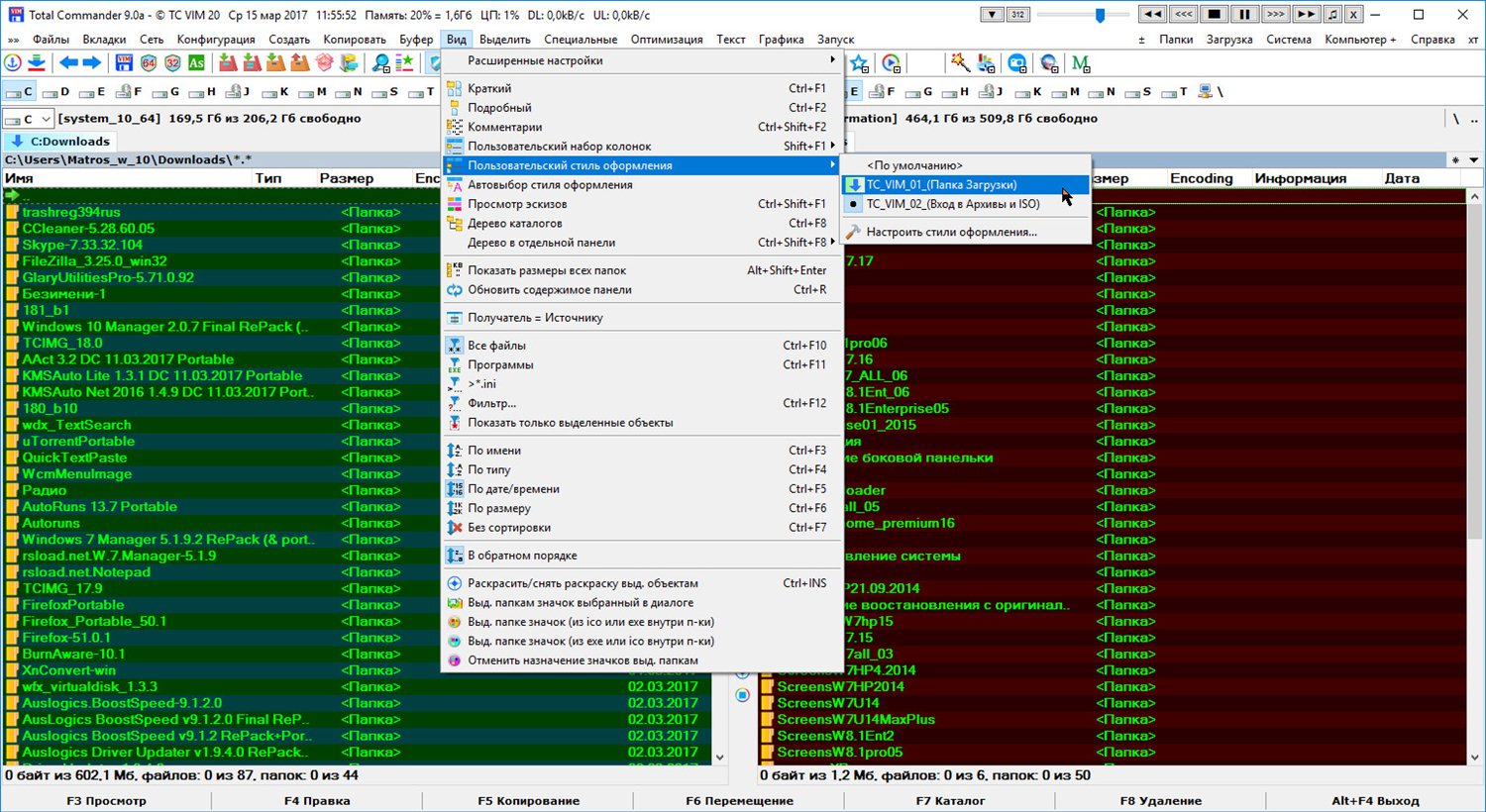The image size is (1486, 812).
Task: Open the Справка menu
Action: [x=1433, y=40]
